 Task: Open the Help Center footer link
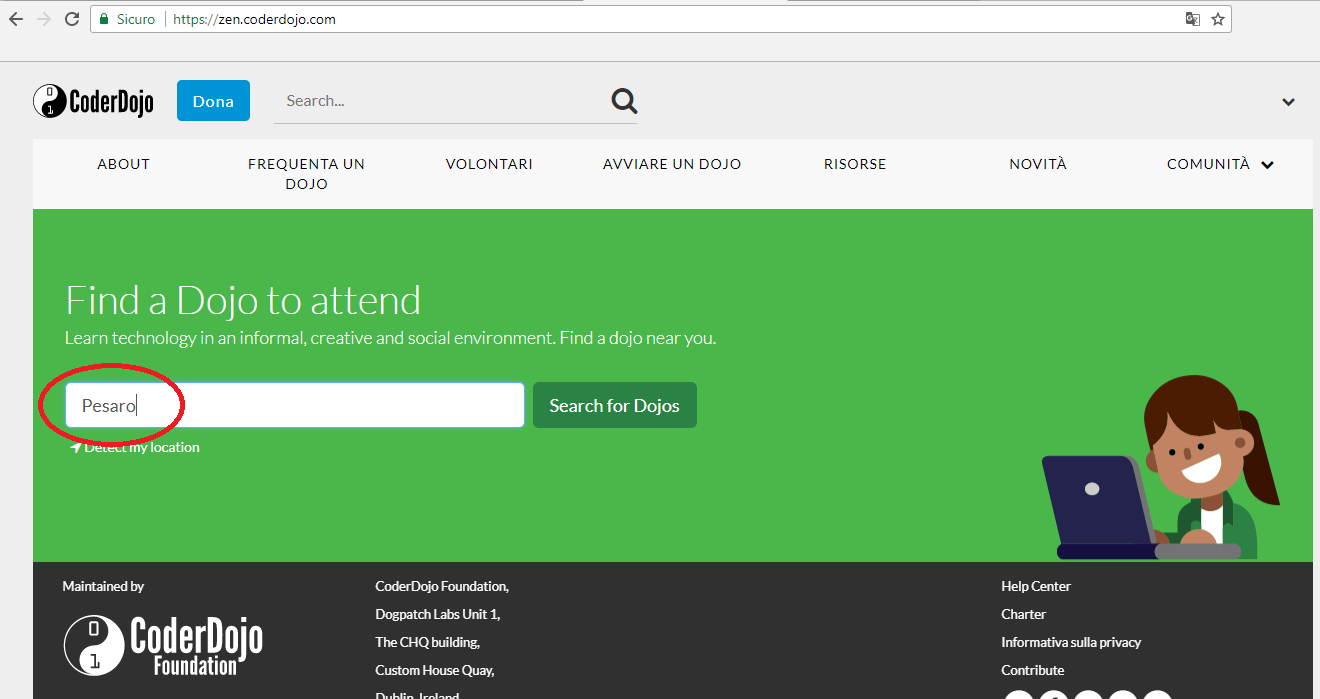[1036, 586]
